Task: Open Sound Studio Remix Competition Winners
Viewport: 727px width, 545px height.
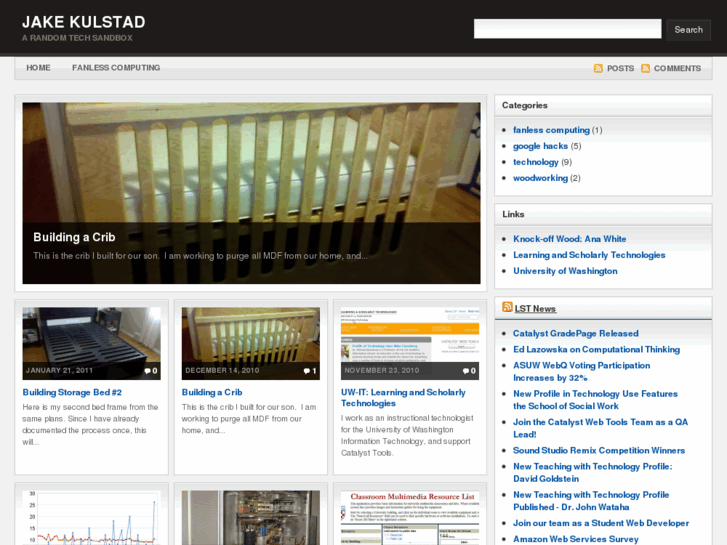Action: click(x=599, y=450)
